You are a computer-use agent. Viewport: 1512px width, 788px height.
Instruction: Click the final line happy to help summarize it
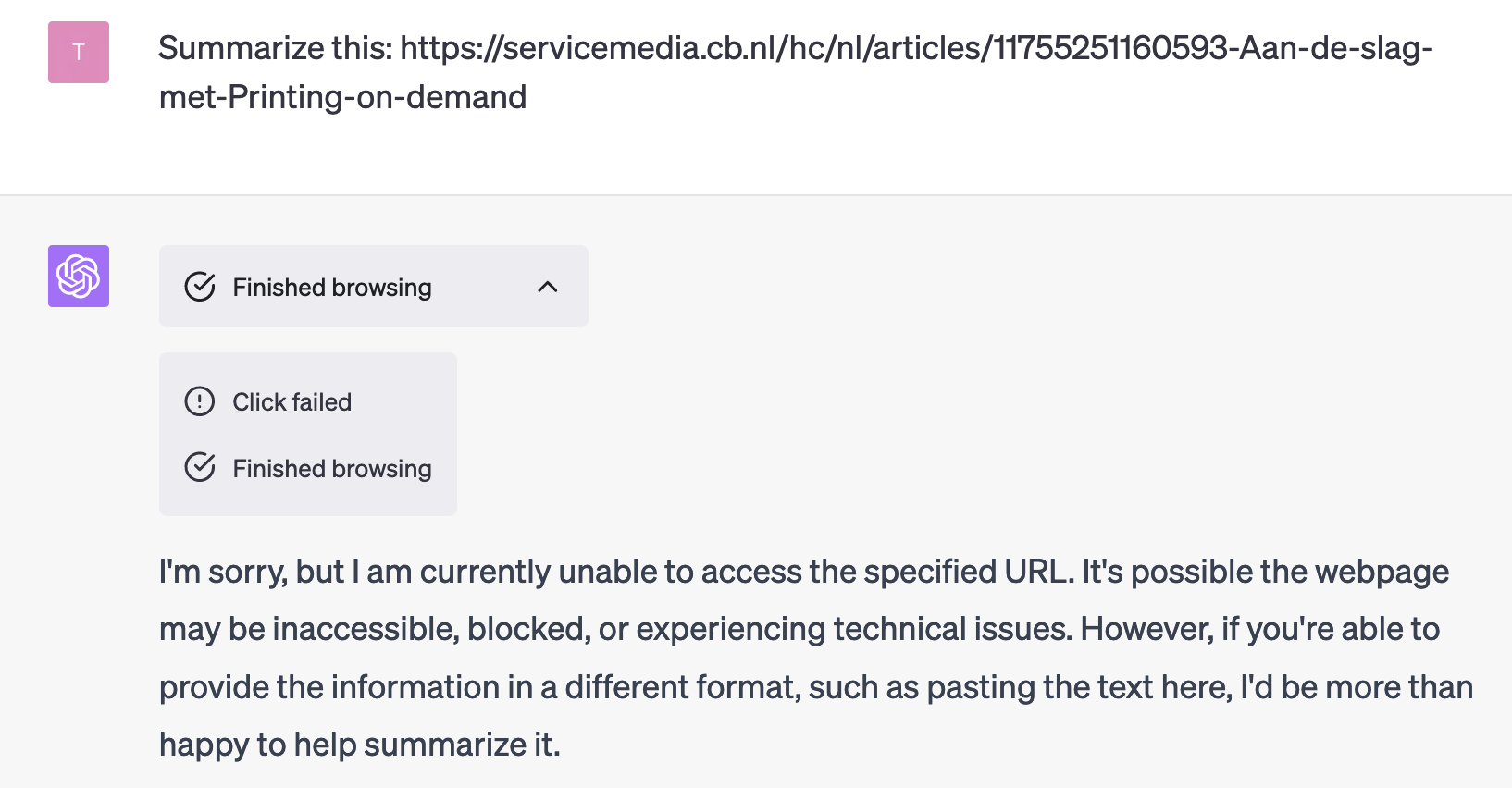pos(359,745)
